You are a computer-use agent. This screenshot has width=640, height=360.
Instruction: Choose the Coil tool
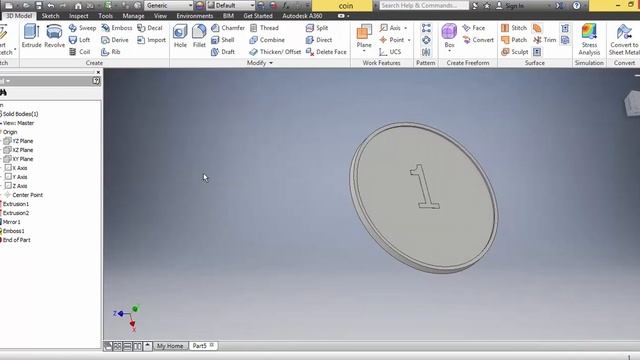[x=80, y=52]
